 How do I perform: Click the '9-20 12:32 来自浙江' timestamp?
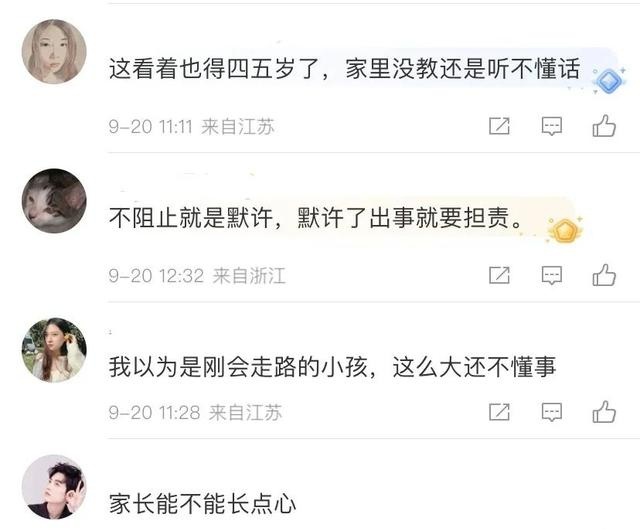[x=197, y=276]
